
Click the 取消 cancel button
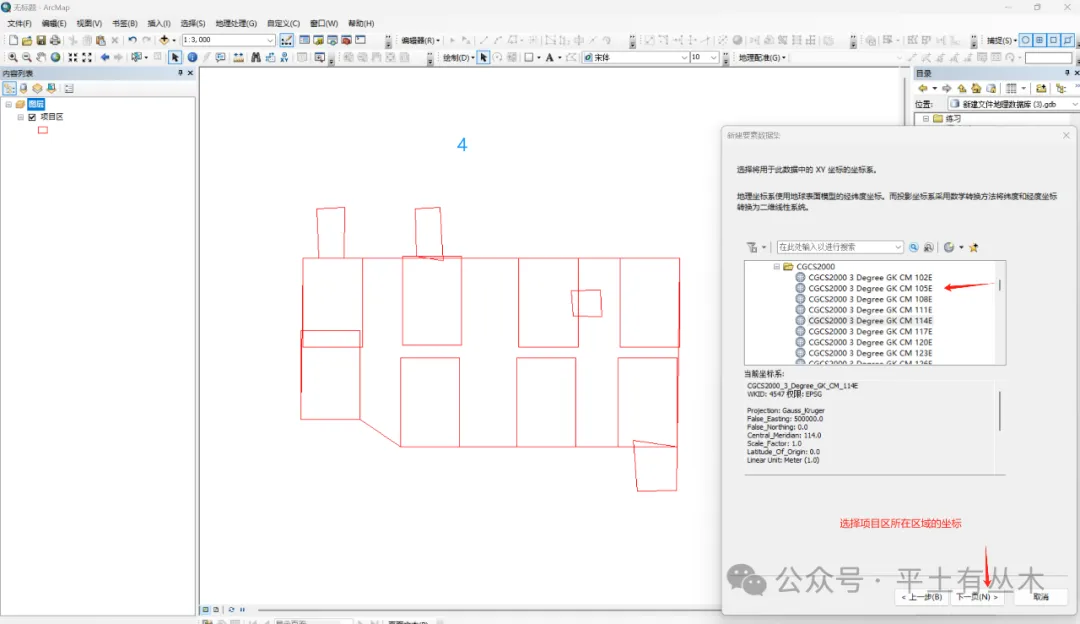click(1041, 597)
